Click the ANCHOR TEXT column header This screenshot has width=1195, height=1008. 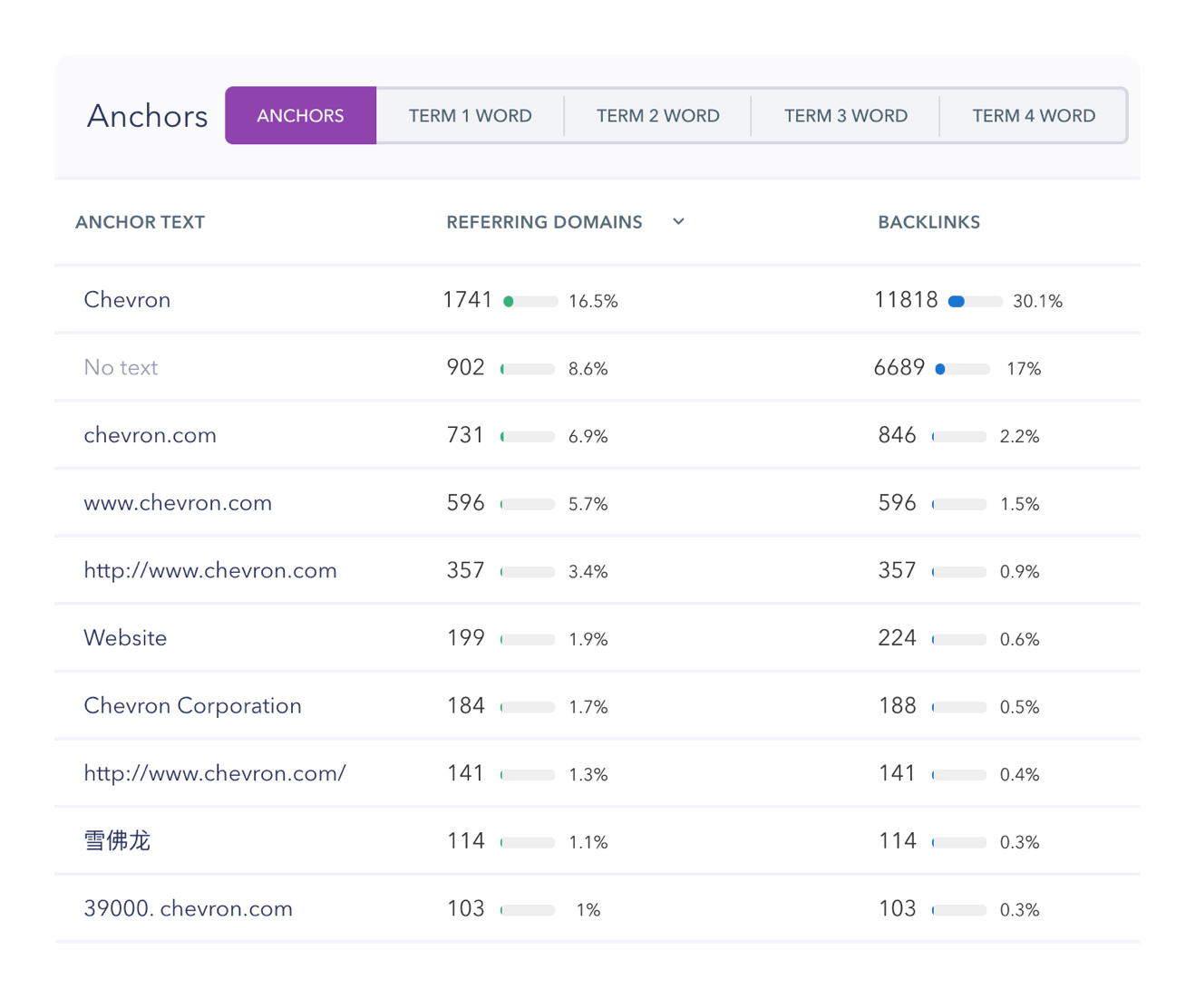140,222
